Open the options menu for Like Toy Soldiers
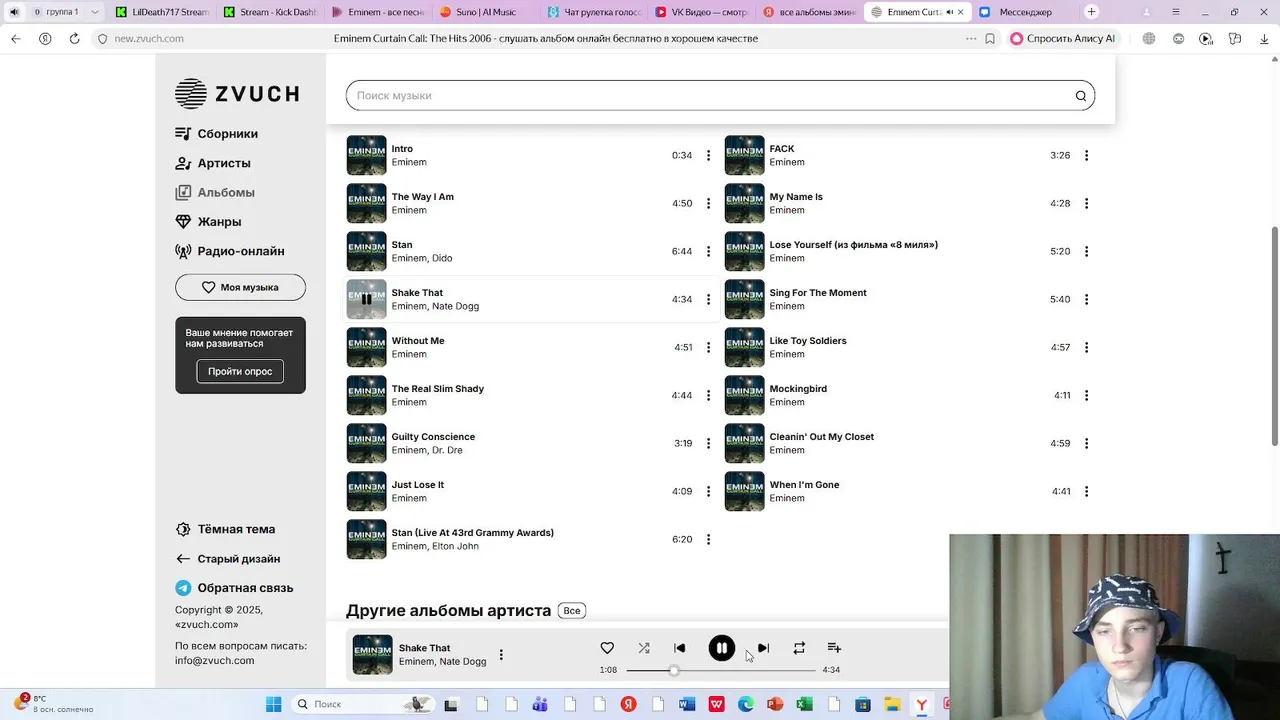The image size is (1280, 720). tap(1086, 347)
